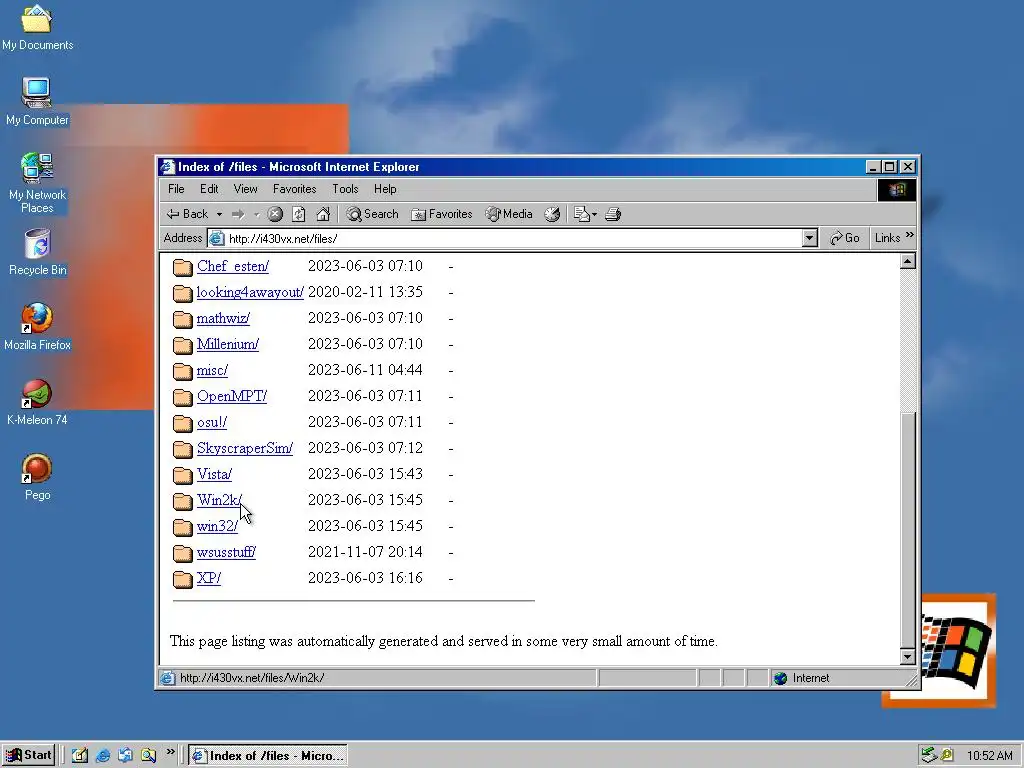
Task: Select My Network Places desktop icon
Action: [37, 184]
